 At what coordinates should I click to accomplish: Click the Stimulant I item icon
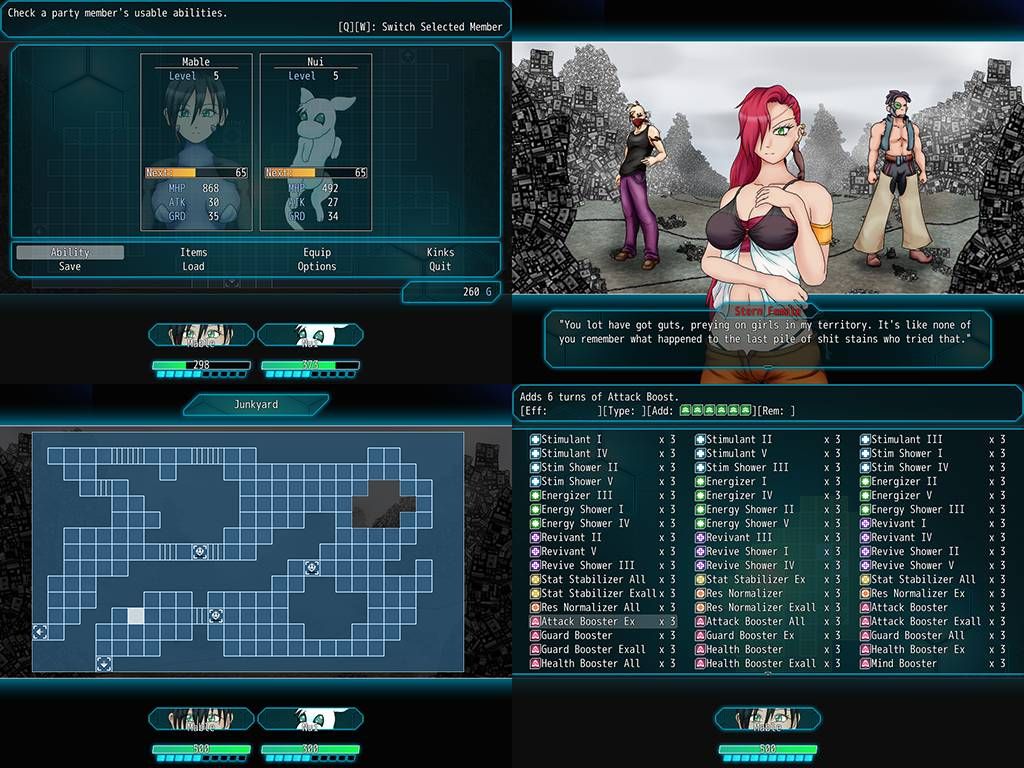(x=535, y=440)
